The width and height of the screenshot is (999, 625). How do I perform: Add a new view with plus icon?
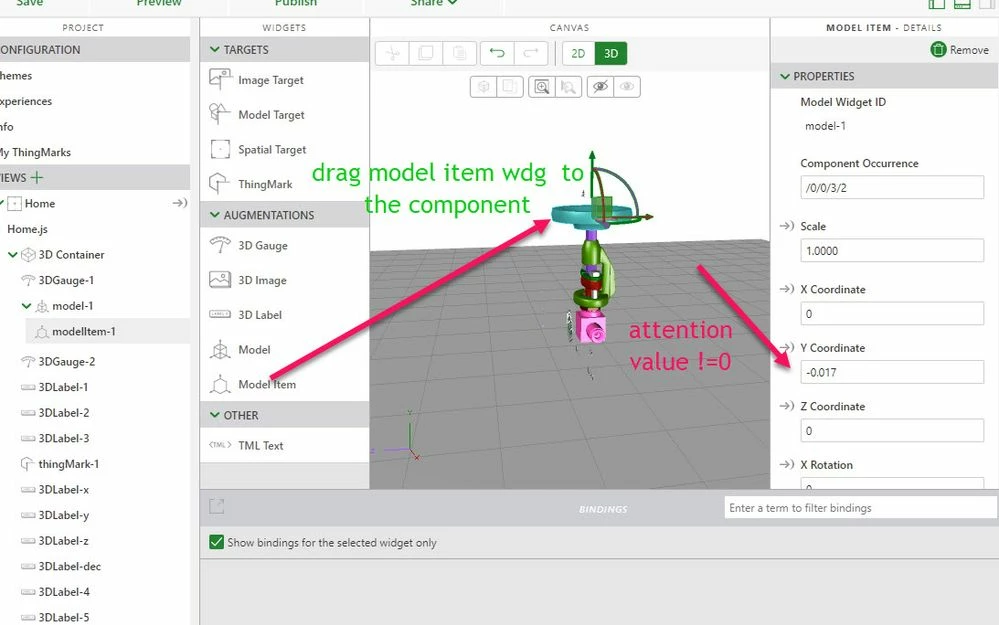37,177
